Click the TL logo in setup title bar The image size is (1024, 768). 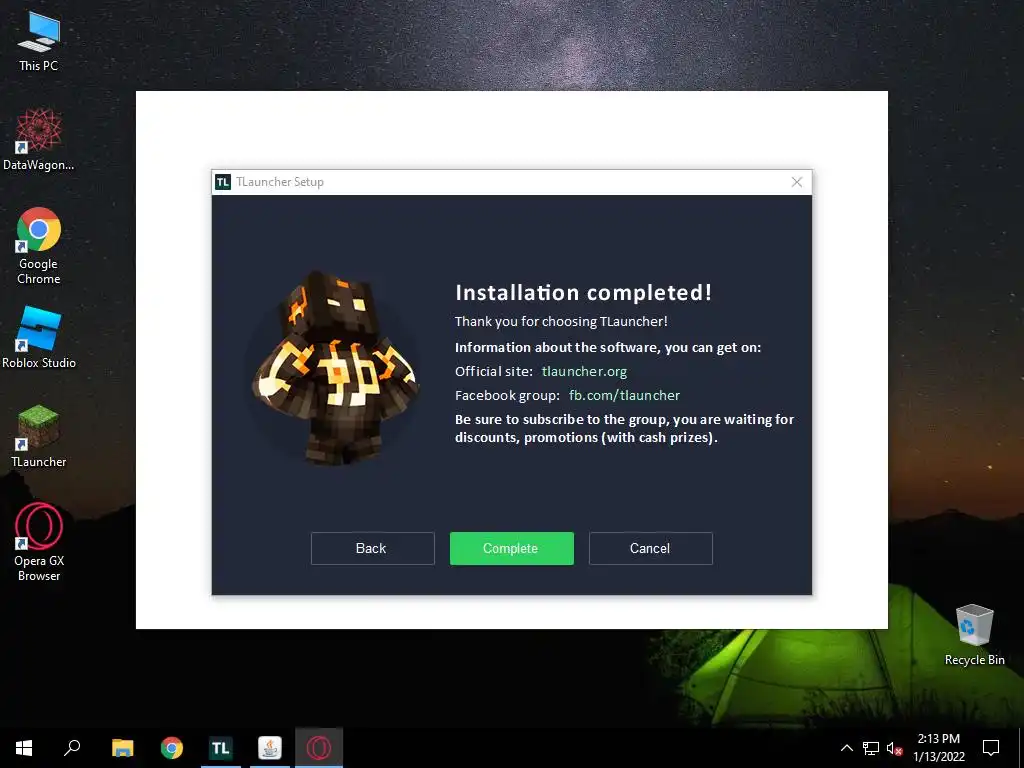pyautogui.click(x=223, y=182)
